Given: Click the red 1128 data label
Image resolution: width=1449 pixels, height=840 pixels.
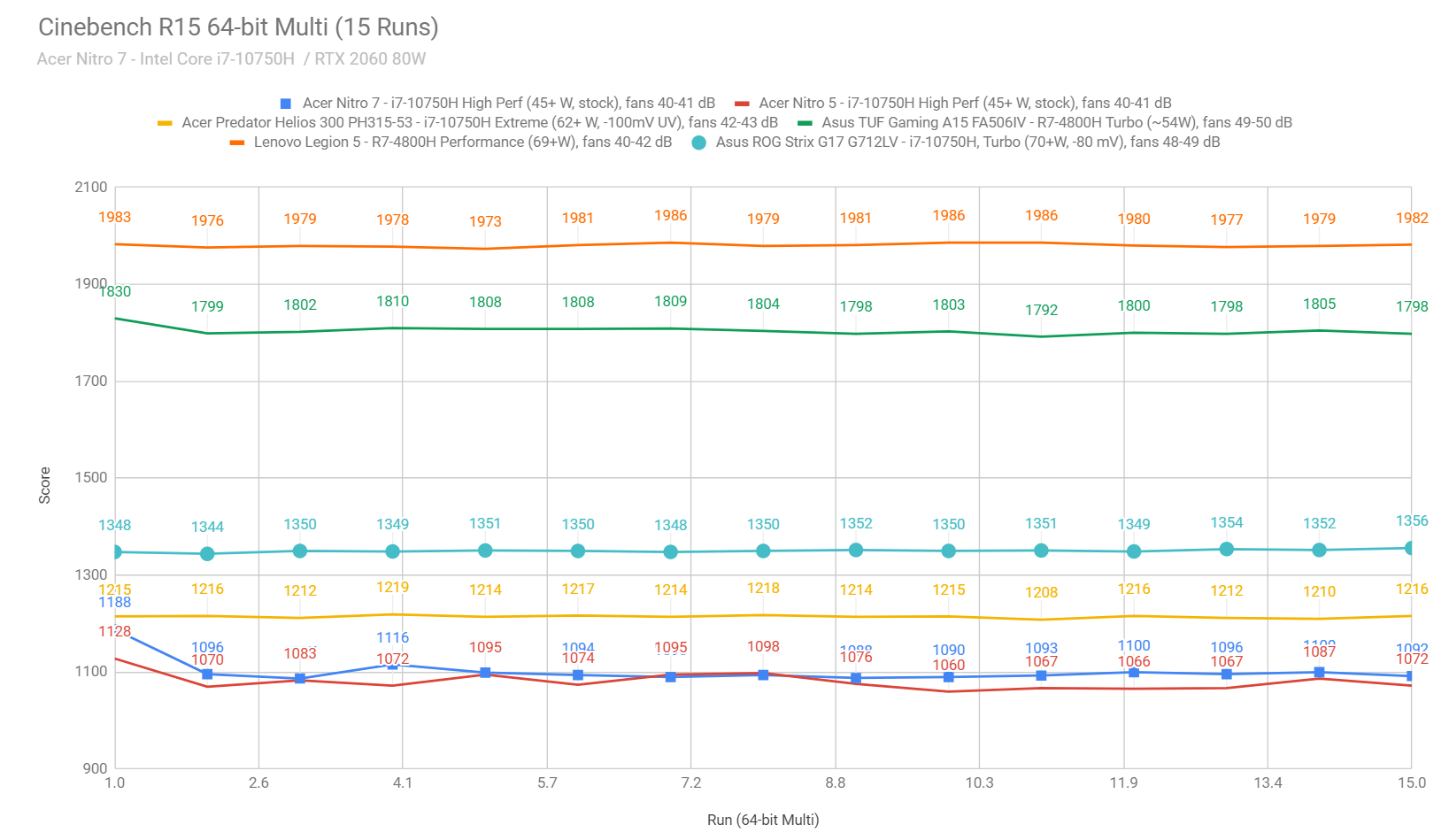Looking at the screenshot, I should pos(115,632).
